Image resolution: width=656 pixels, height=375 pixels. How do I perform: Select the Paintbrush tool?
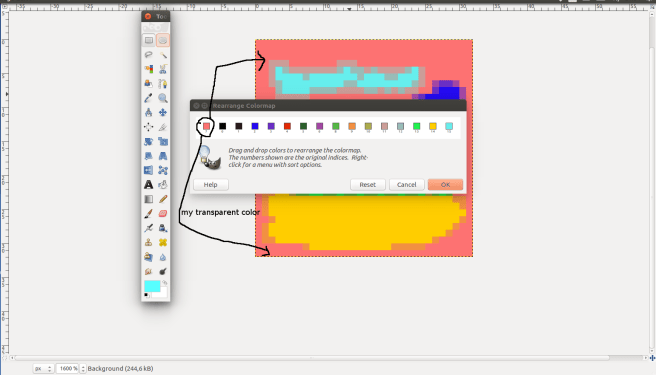click(149, 213)
